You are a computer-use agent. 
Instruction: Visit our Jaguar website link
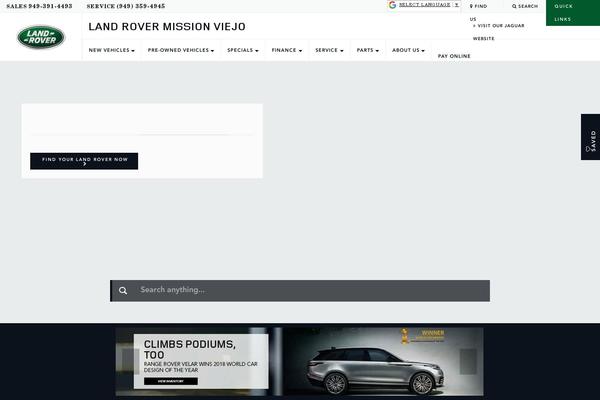click(x=498, y=32)
